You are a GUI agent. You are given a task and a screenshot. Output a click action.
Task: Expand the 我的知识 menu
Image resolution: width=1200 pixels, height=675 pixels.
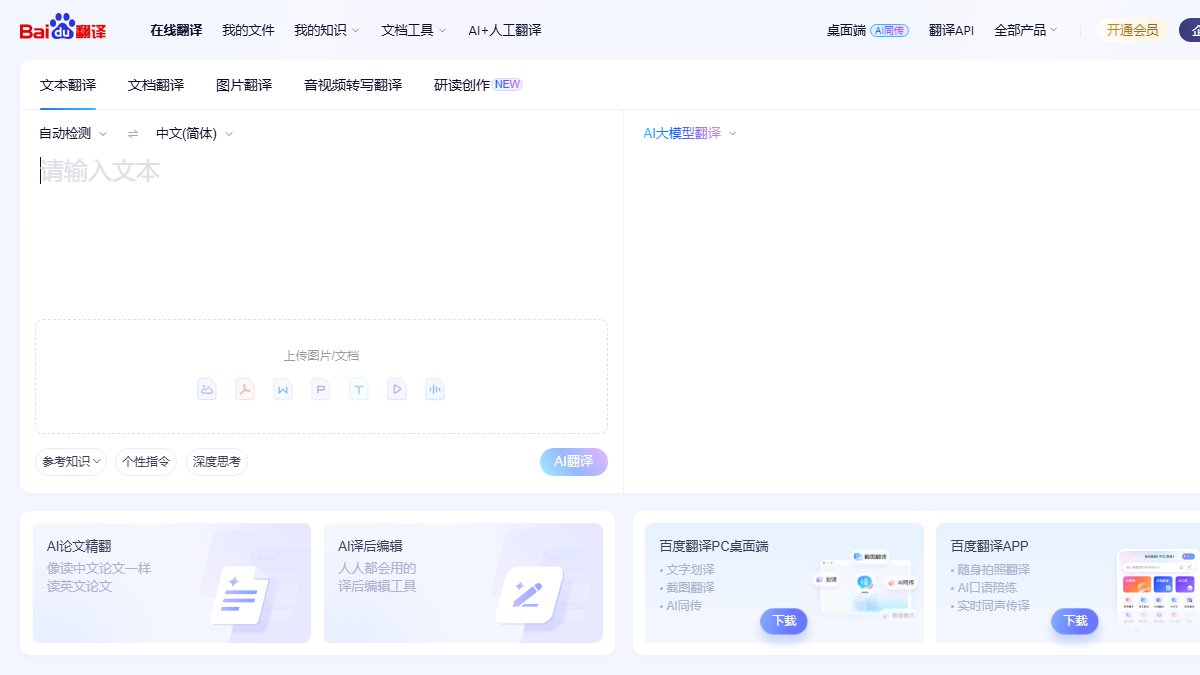[x=327, y=30]
